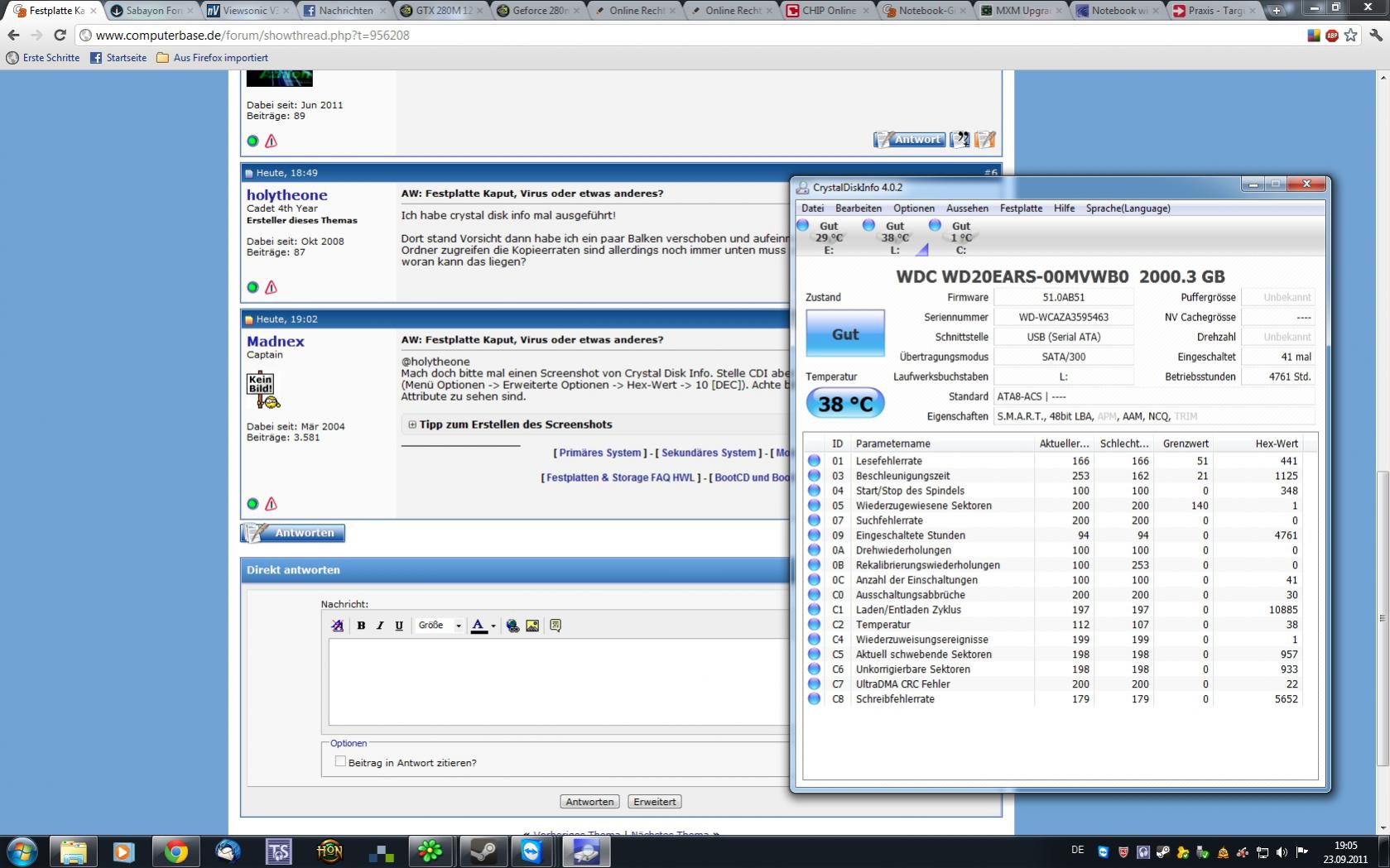Switch to the 'CHIP Online' tab

(x=828, y=11)
